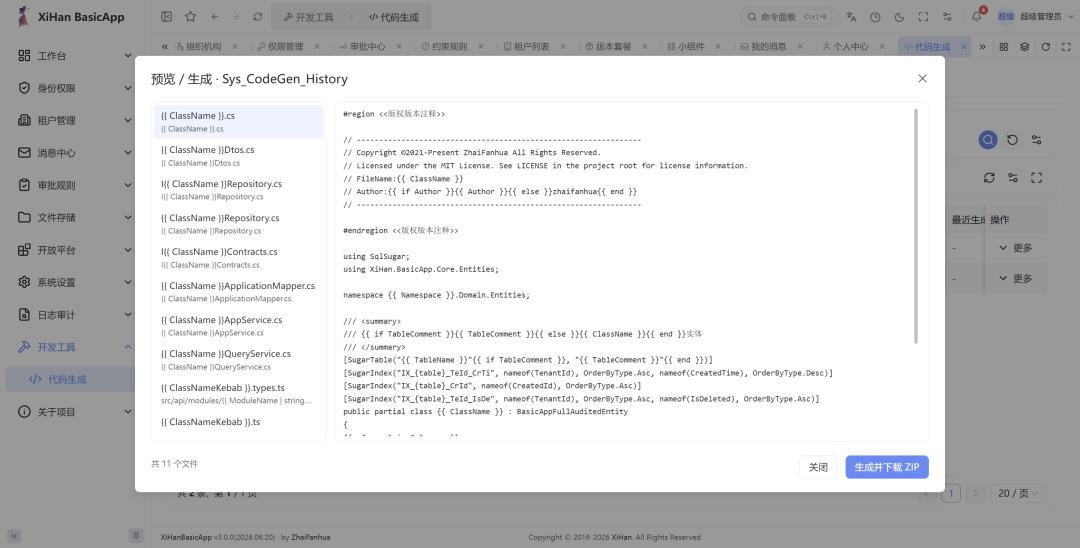Click the refresh icon in header
The height and width of the screenshot is (548, 1080).
click(x=258, y=17)
